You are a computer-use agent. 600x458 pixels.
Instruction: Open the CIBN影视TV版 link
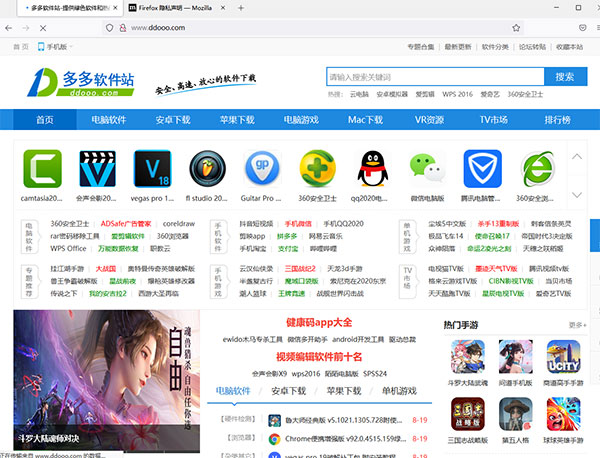(x=511, y=281)
